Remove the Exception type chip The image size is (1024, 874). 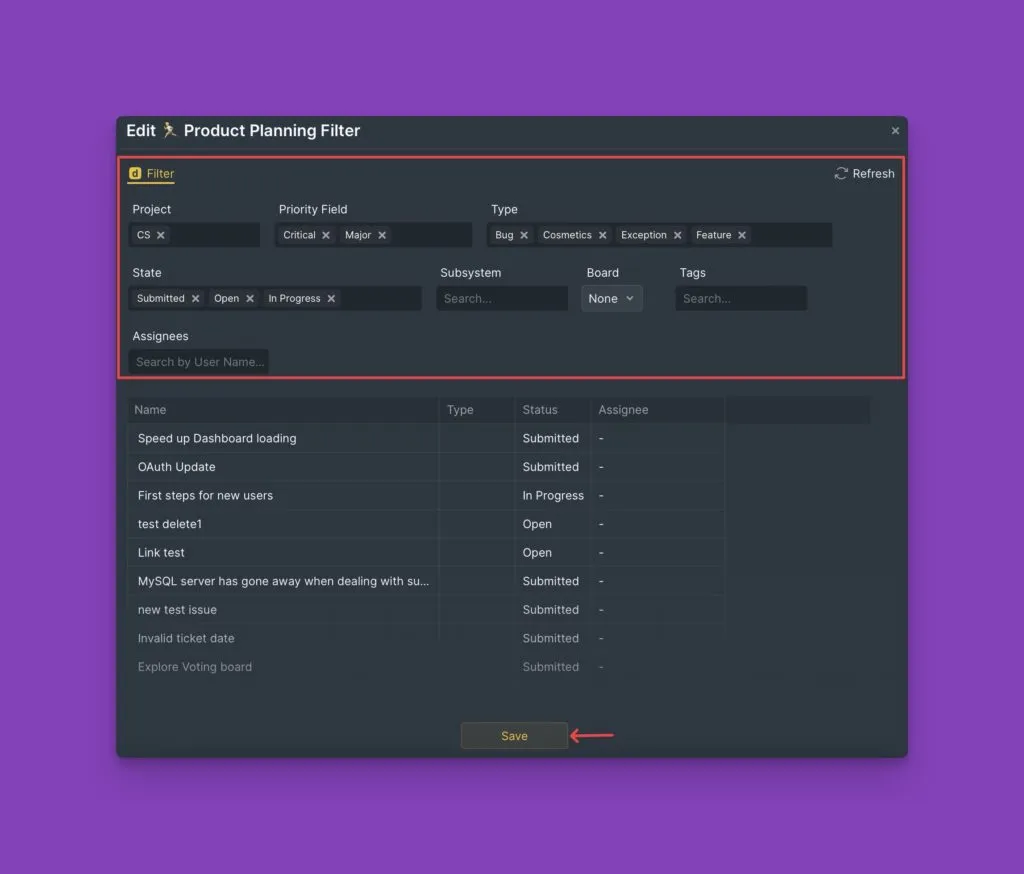point(678,234)
